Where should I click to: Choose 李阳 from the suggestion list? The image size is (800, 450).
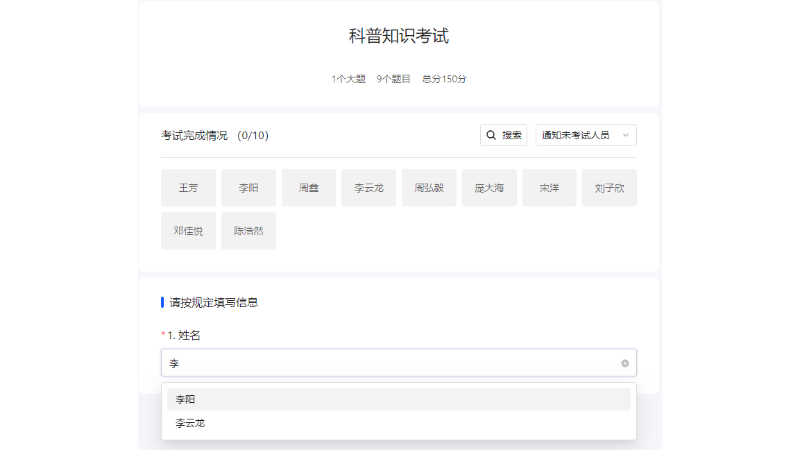pyautogui.click(x=398, y=399)
